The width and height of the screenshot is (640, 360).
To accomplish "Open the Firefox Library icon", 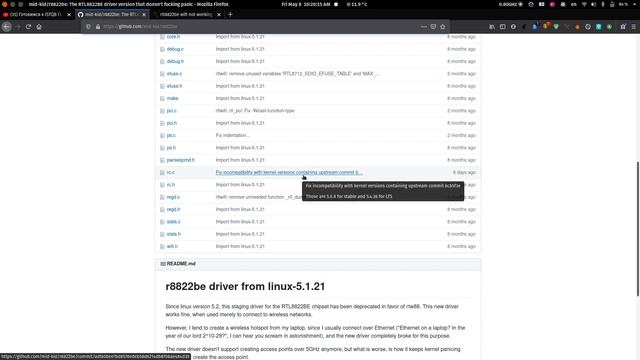I will [492, 27].
